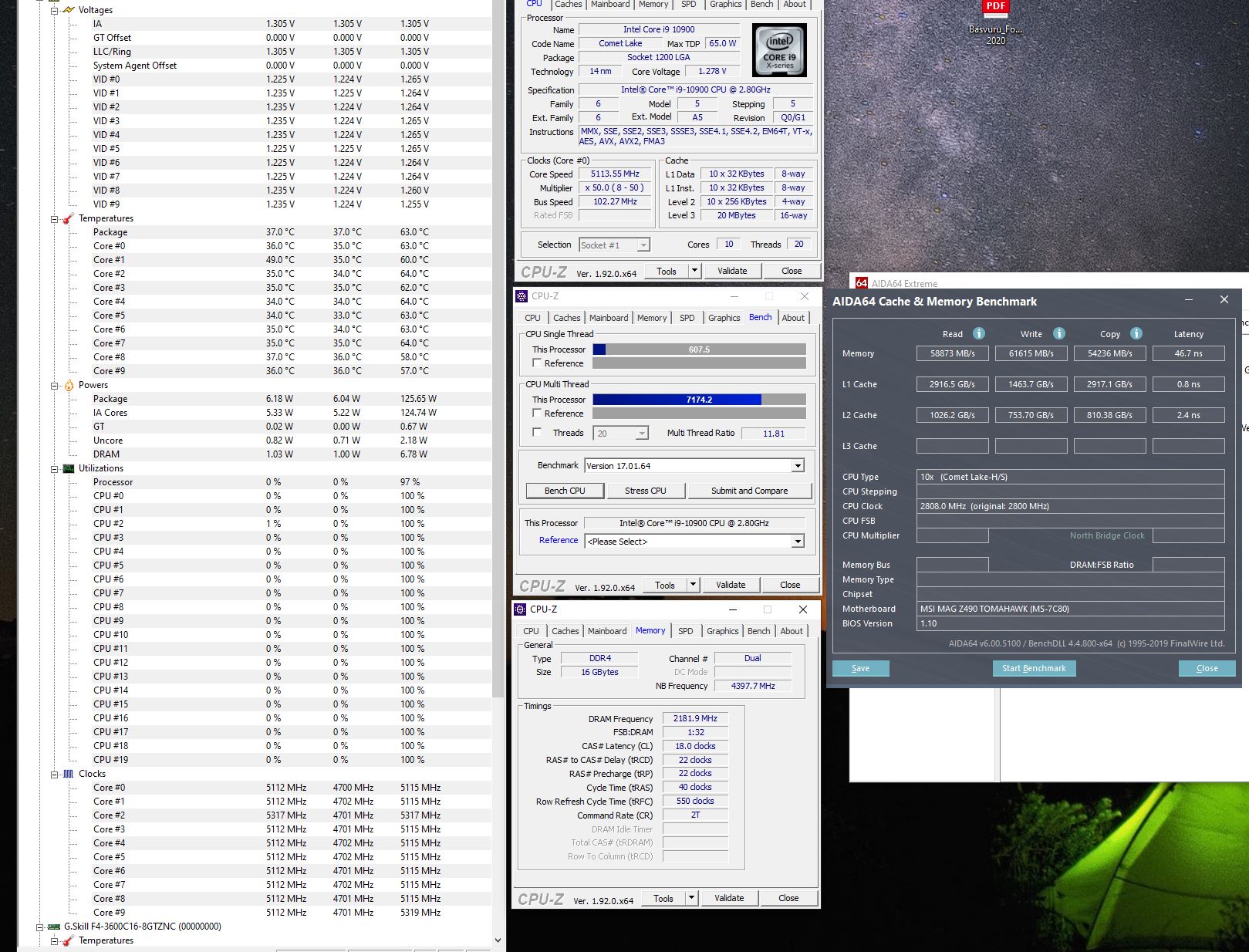This screenshot has width=1249, height=952.
Task: Click the Write info icon in AIDA64 benchmark
Action: 1059,333
